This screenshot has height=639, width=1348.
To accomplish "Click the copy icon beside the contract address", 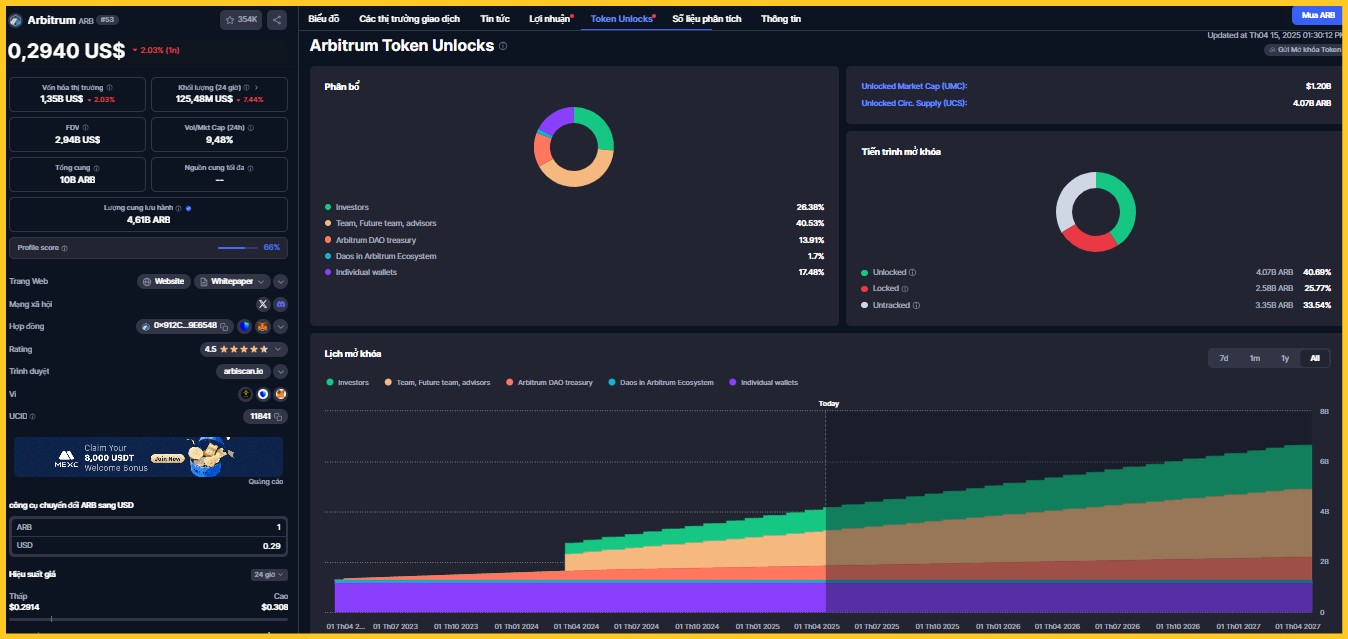I will [x=224, y=328].
